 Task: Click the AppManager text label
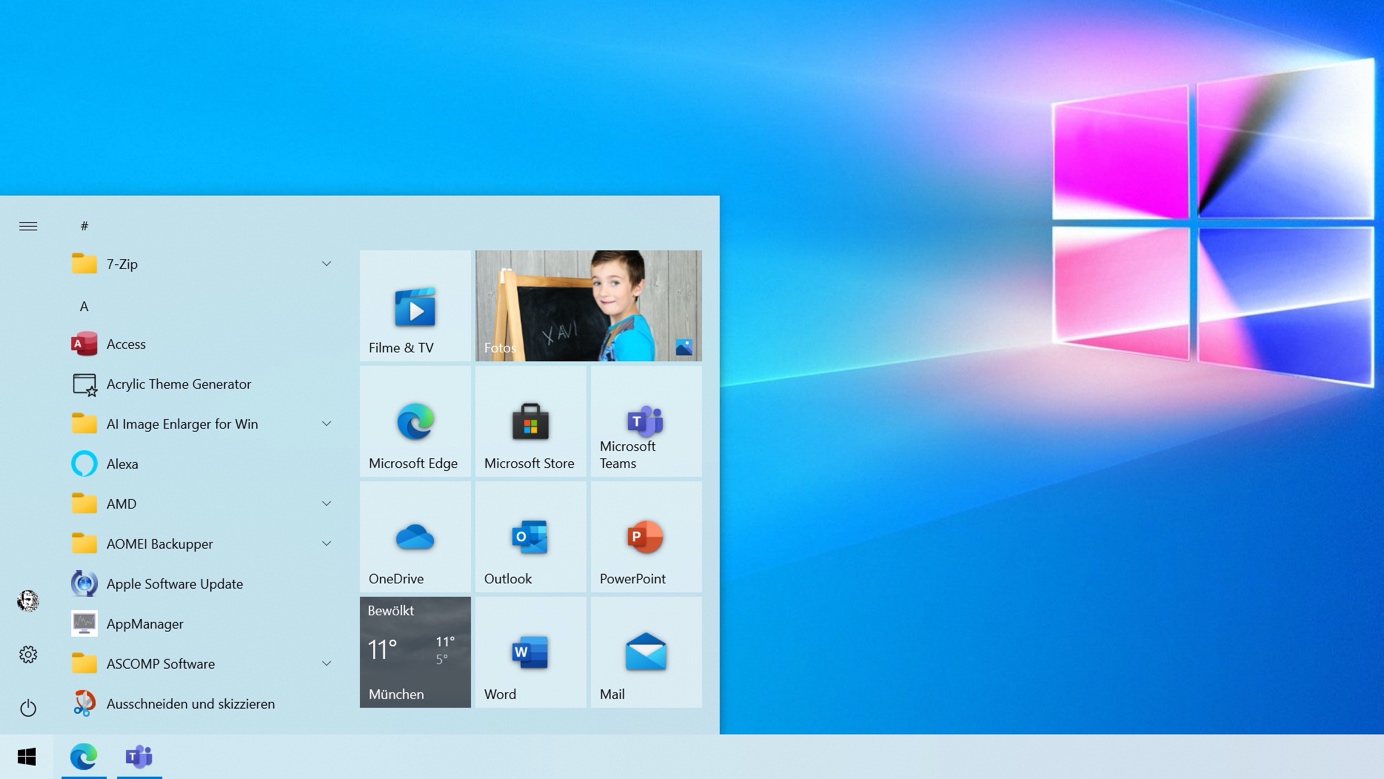click(x=145, y=624)
